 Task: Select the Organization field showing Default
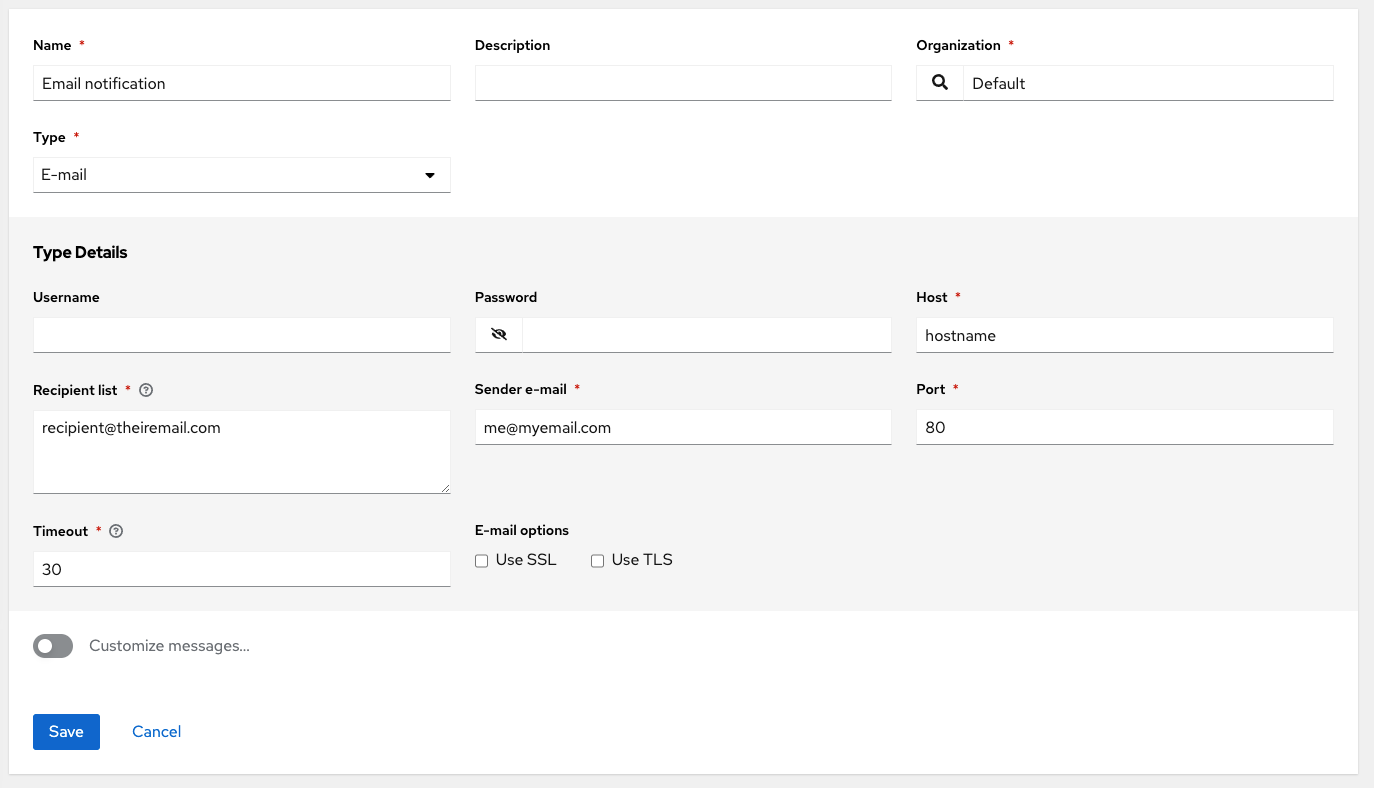(x=1148, y=83)
